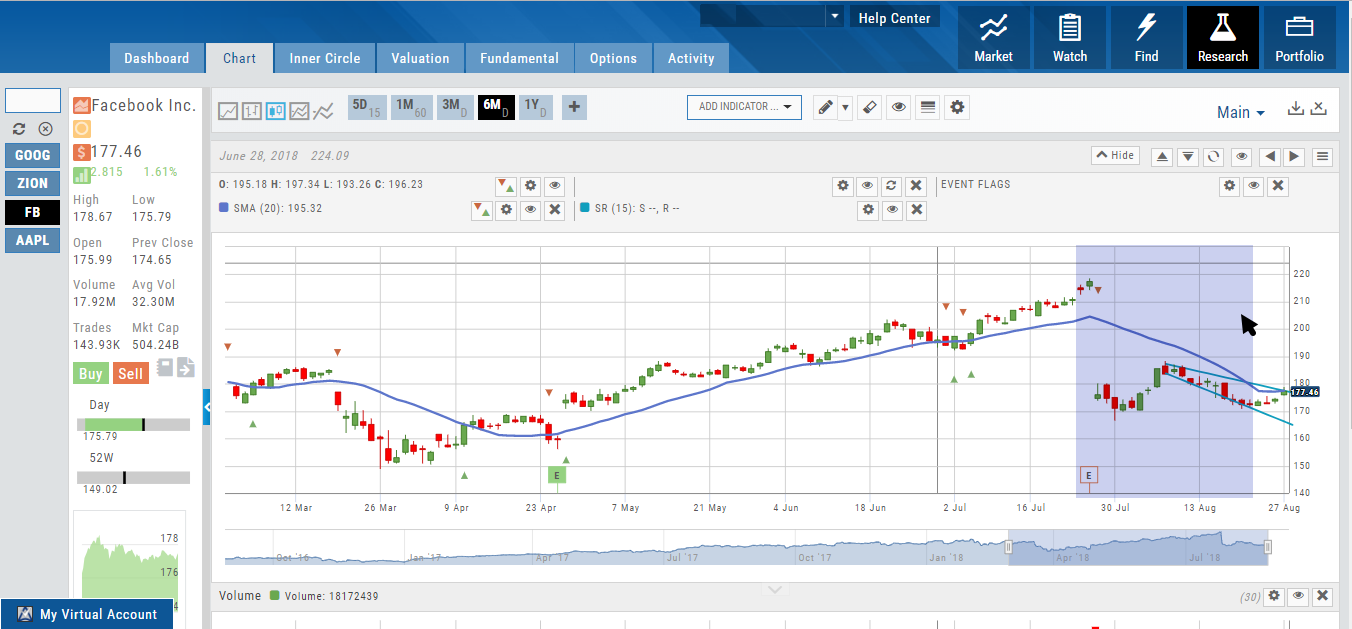Select the area chart type icon

[299, 111]
